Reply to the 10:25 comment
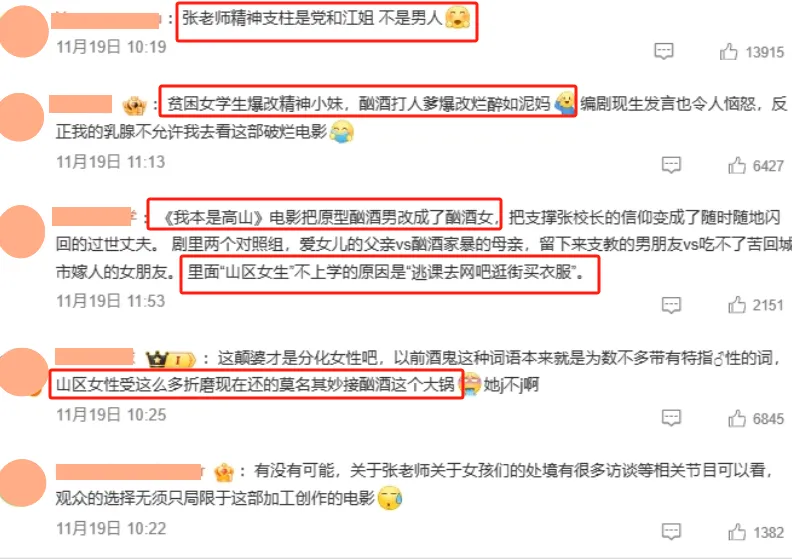The image size is (792, 559). point(671,418)
